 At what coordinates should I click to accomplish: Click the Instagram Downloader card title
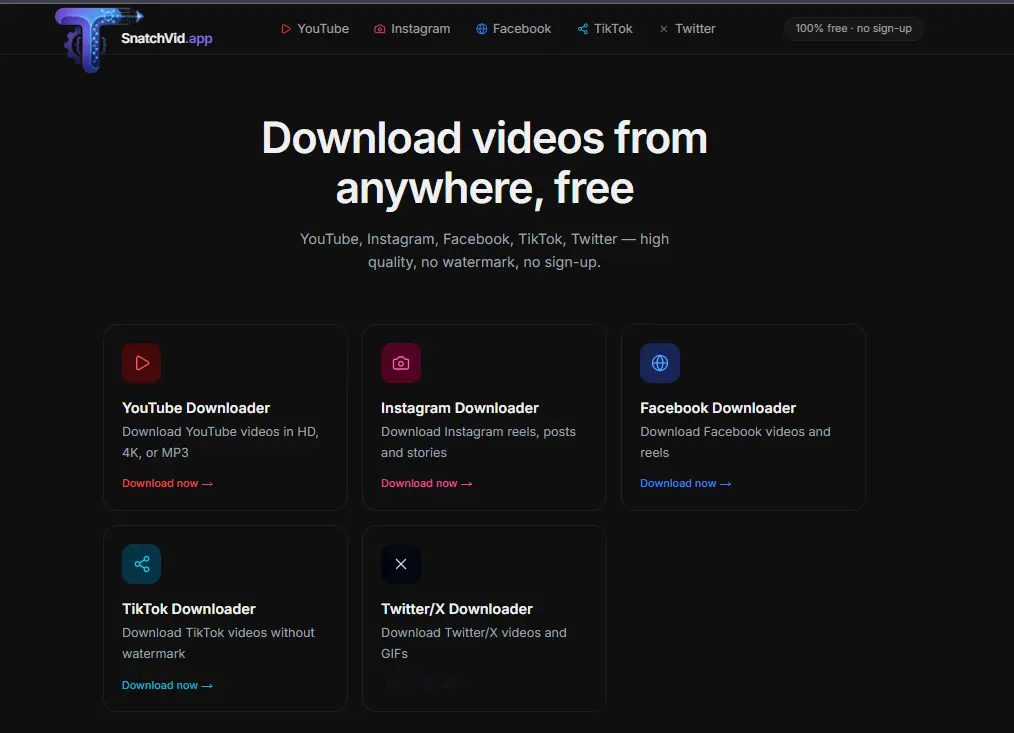point(460,408)
